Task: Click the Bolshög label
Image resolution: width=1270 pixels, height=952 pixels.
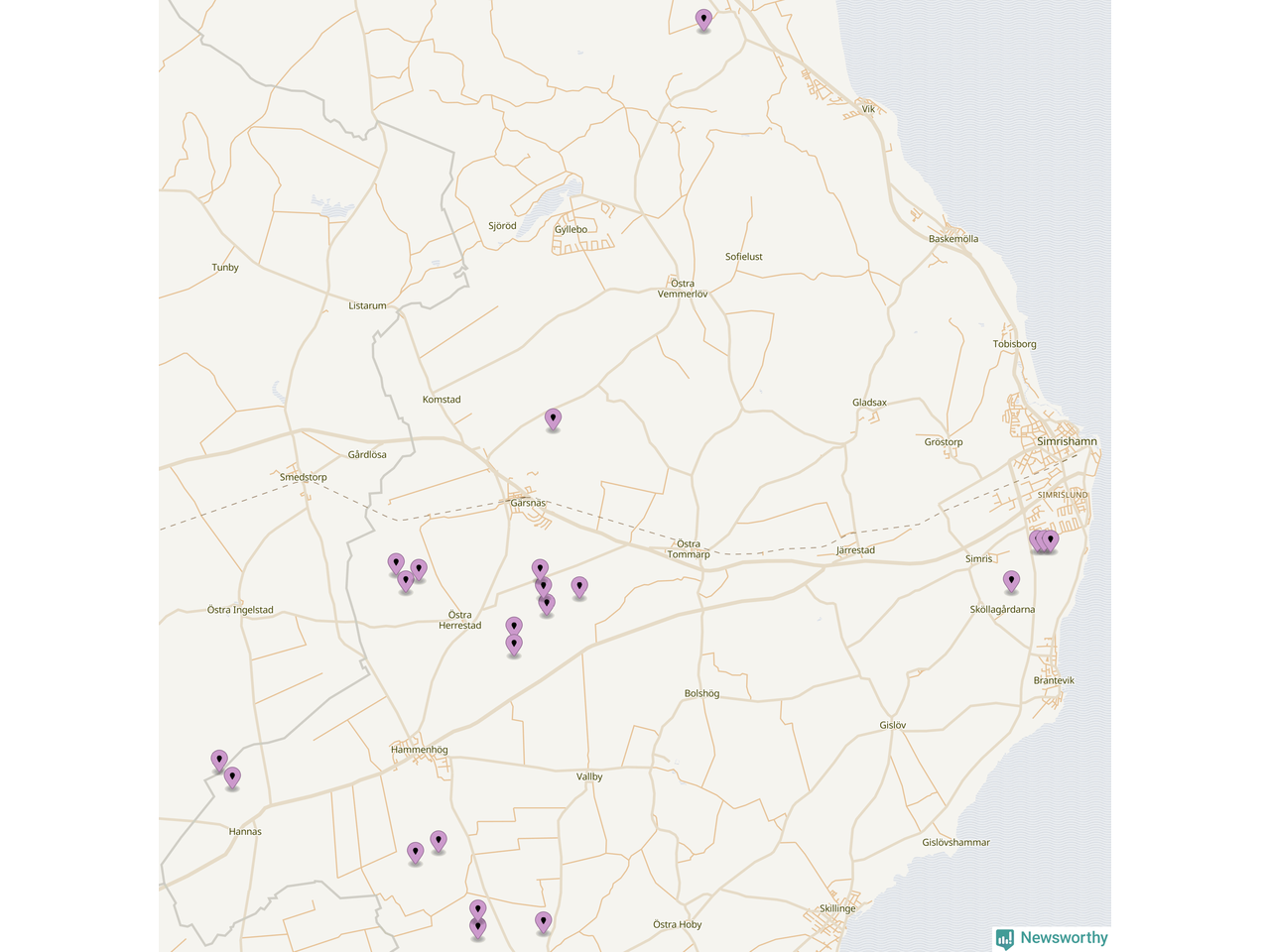Action: click(701, 694)
